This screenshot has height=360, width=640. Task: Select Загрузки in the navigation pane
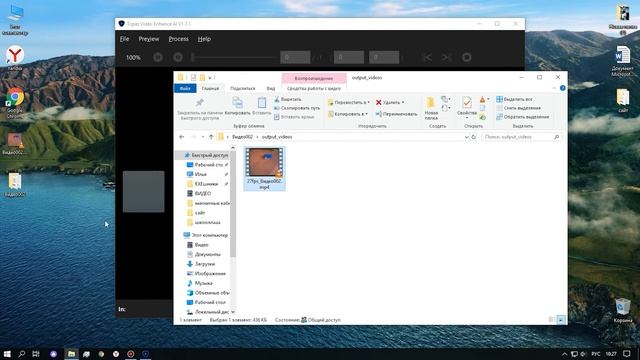[x=201, y=264]
